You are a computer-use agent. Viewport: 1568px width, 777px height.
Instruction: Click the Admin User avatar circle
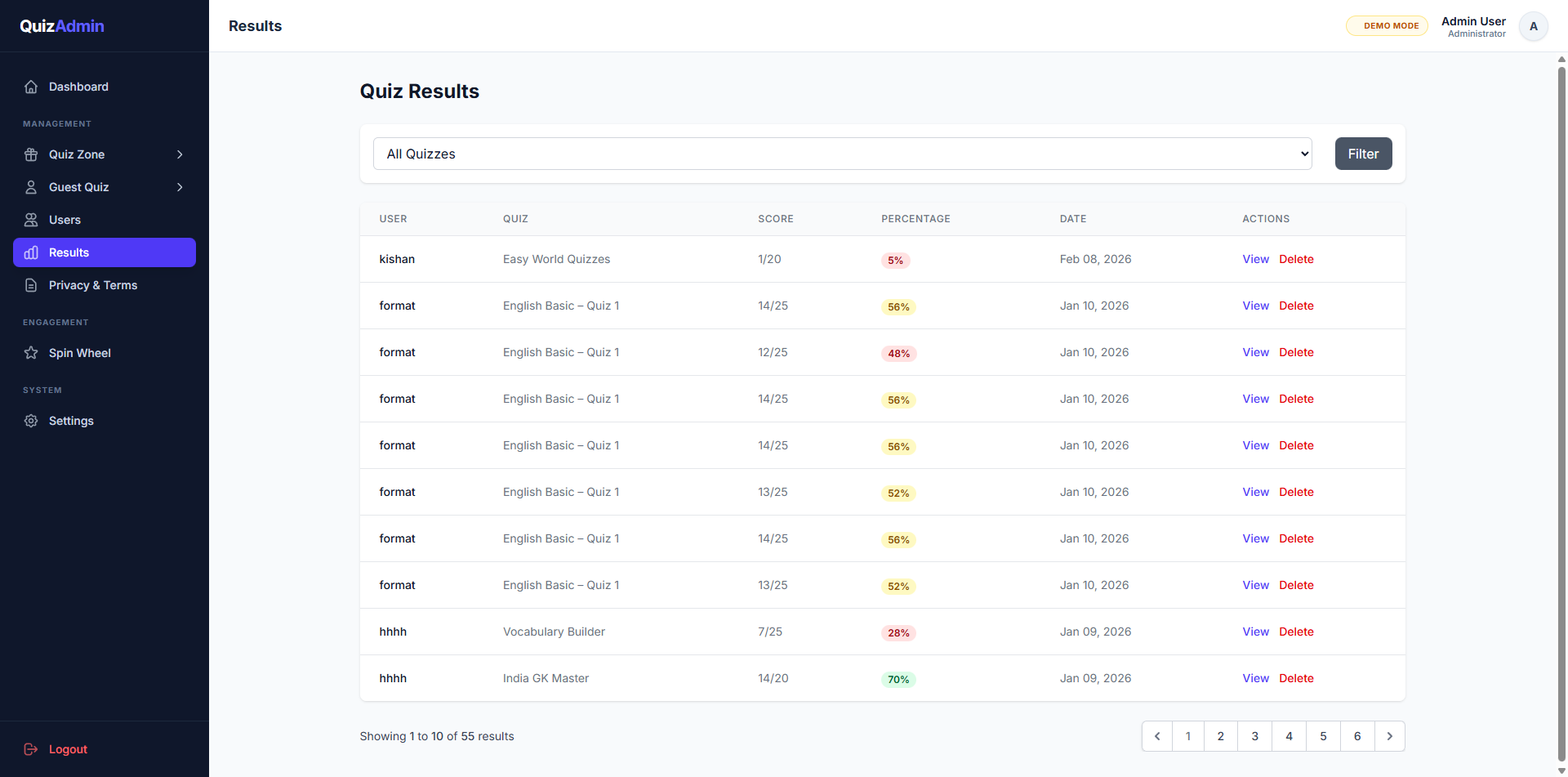click(1533, 26)
